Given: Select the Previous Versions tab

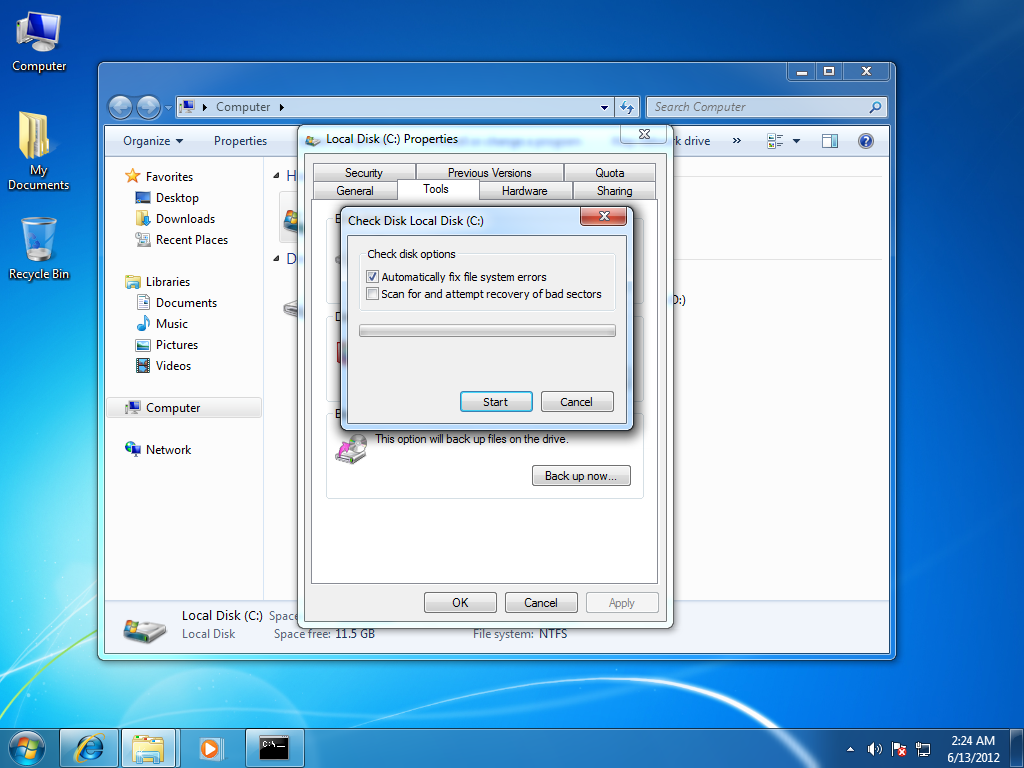Looking at the screenshot, I should click(x=489, y=172).
